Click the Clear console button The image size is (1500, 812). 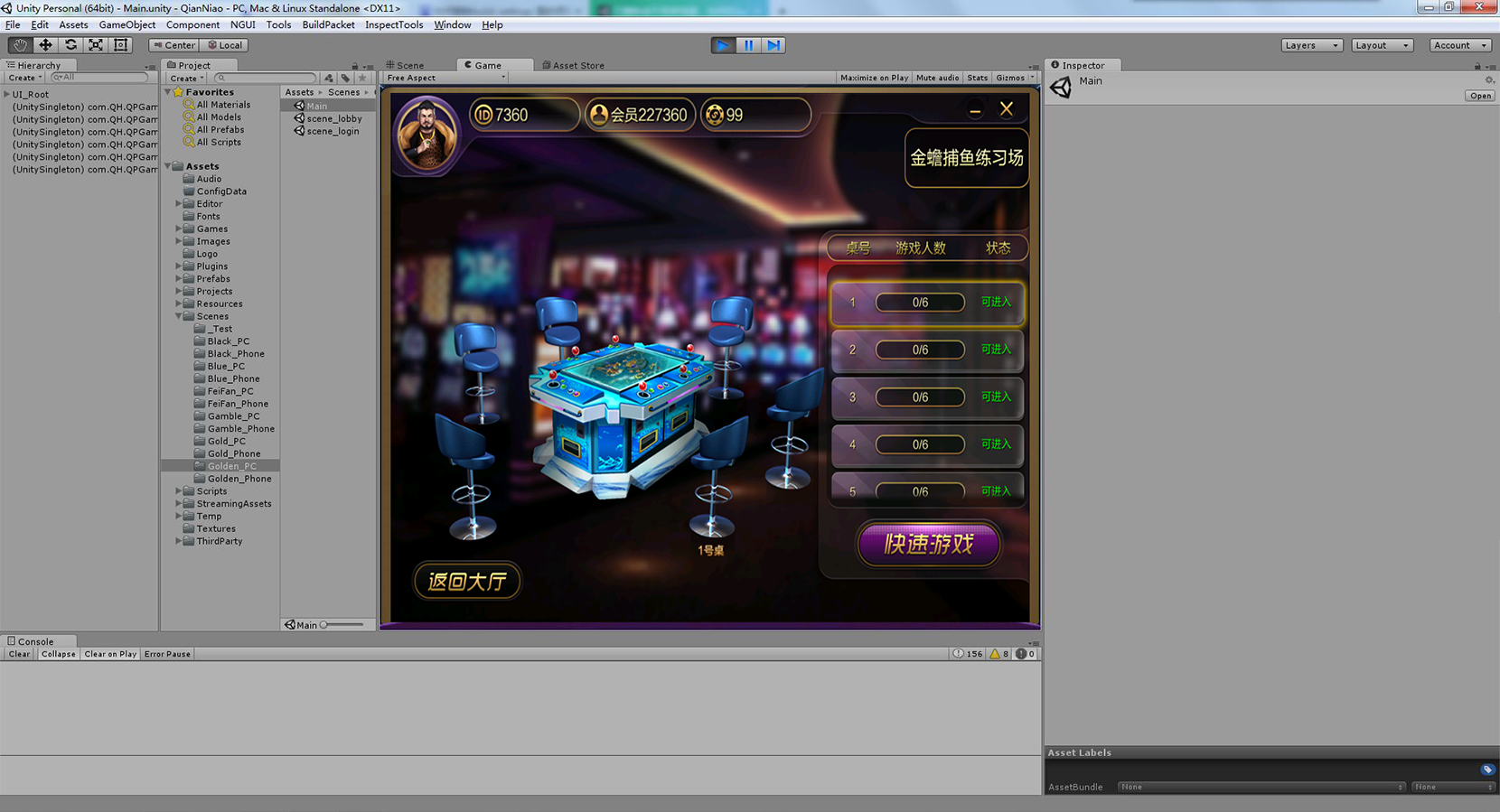click(x=19, y=654)
